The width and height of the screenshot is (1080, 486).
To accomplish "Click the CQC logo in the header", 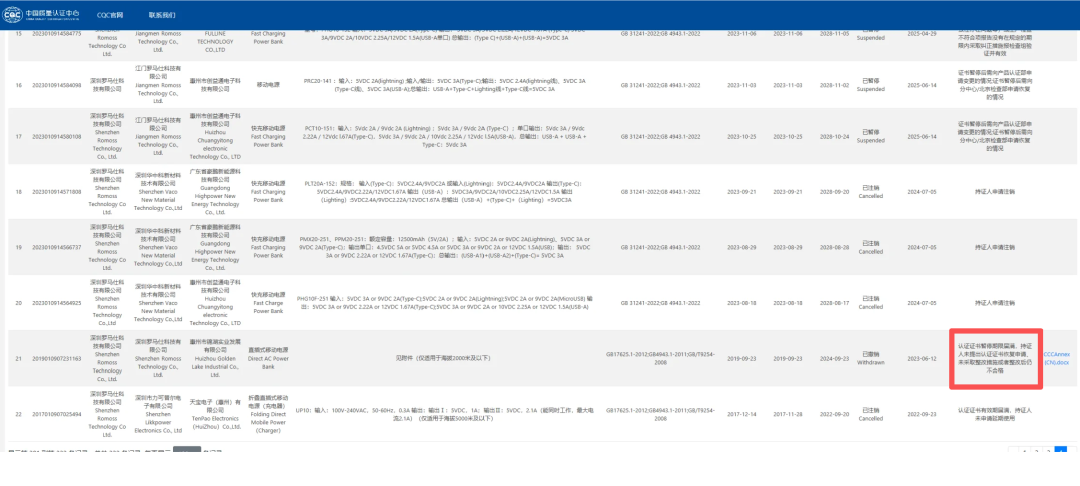I will [x=41, y=14].
